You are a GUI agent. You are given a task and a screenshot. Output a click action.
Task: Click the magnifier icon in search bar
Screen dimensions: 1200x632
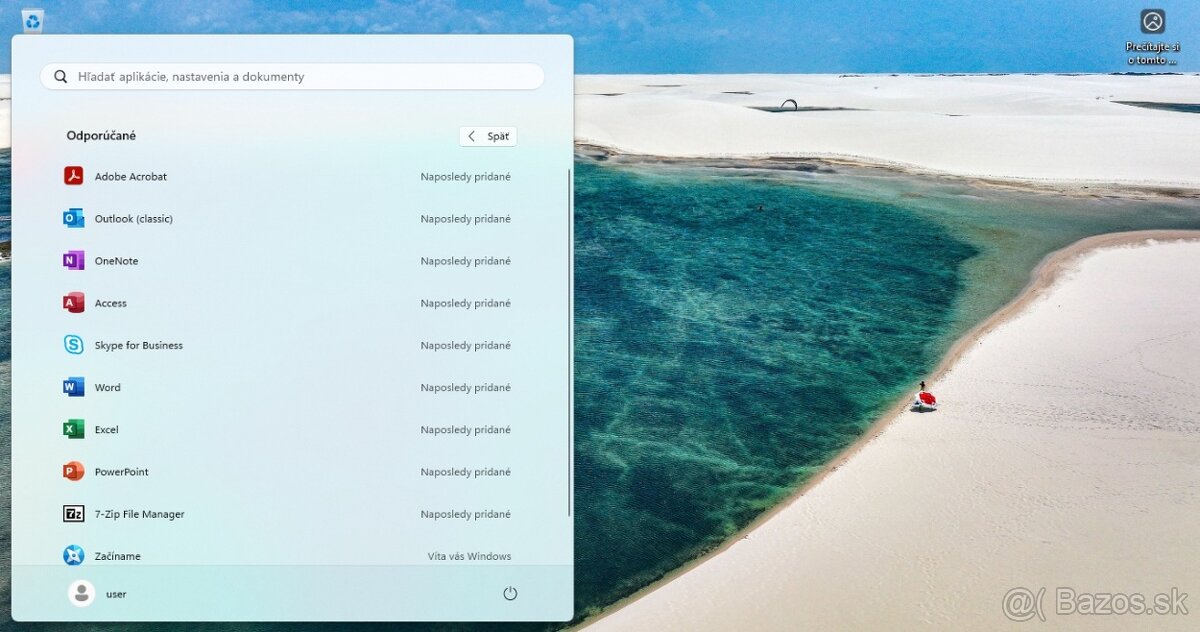(61, 76)
